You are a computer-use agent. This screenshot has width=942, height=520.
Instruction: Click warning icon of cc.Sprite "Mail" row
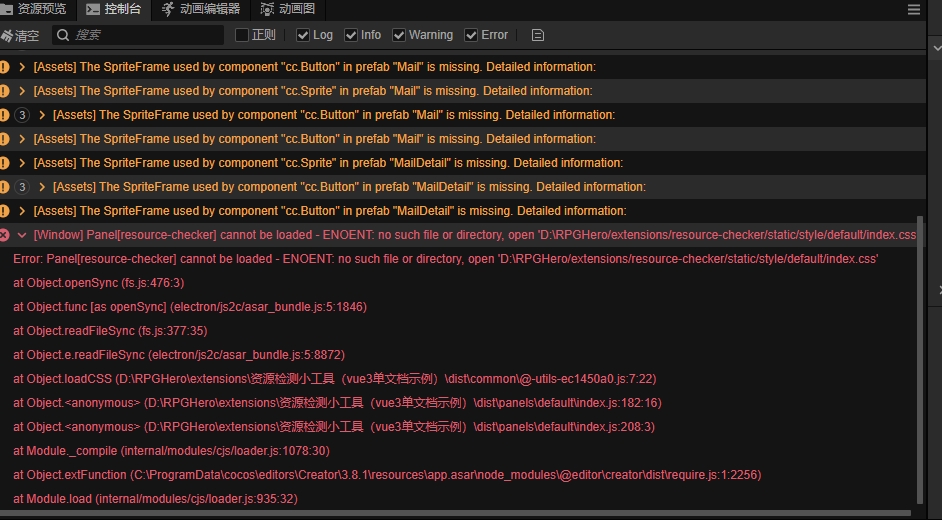tap(4, 91)
